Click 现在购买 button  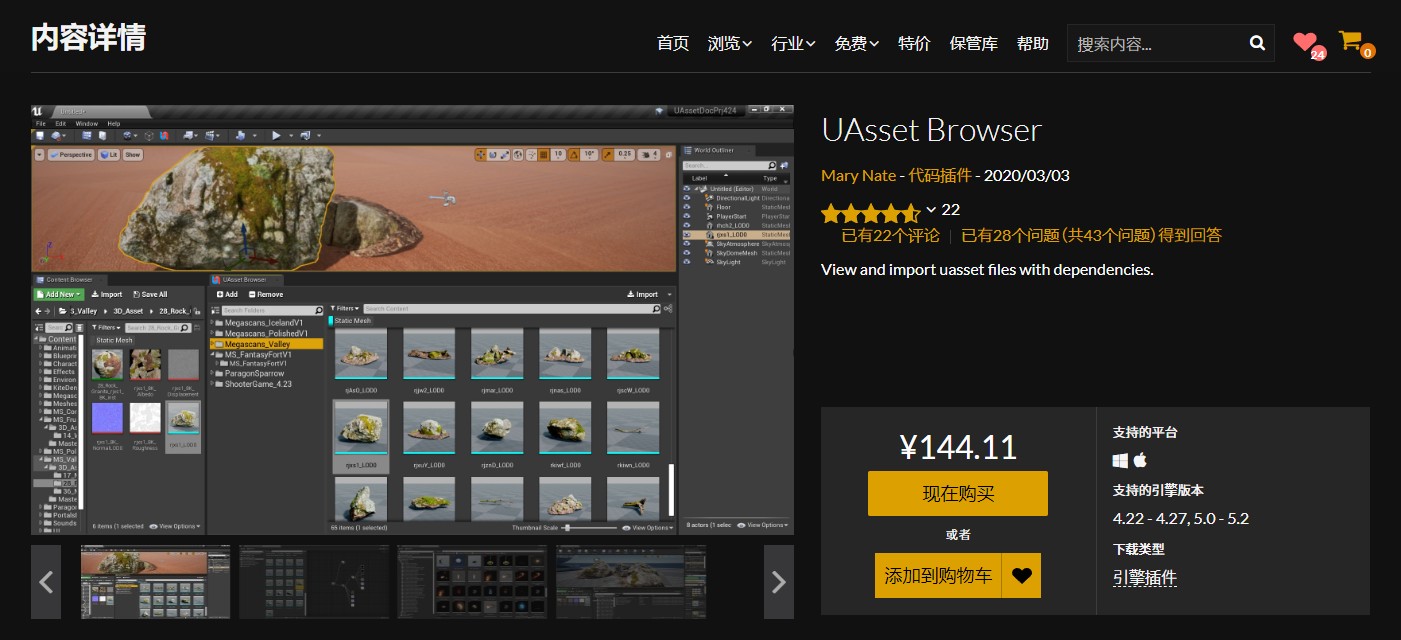click(x=958, y=494)
